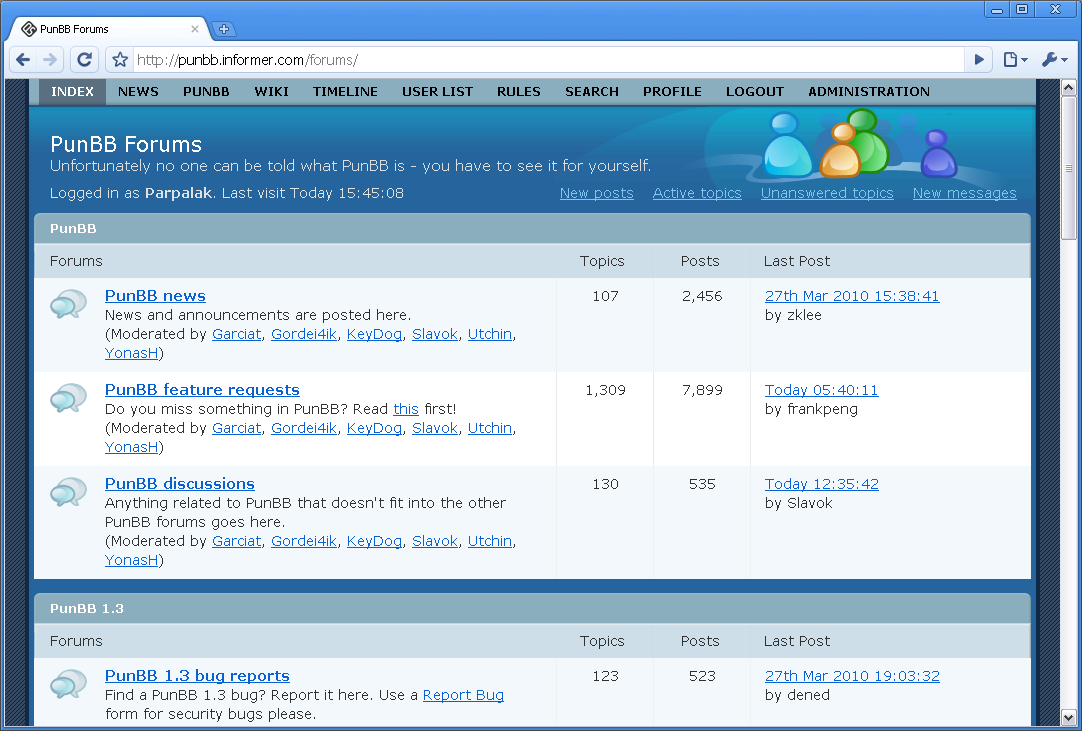Image resolution: width=1082 pixels, height=731 pixels.
Task: Open the USER LIST page
Action: point(437,92)
